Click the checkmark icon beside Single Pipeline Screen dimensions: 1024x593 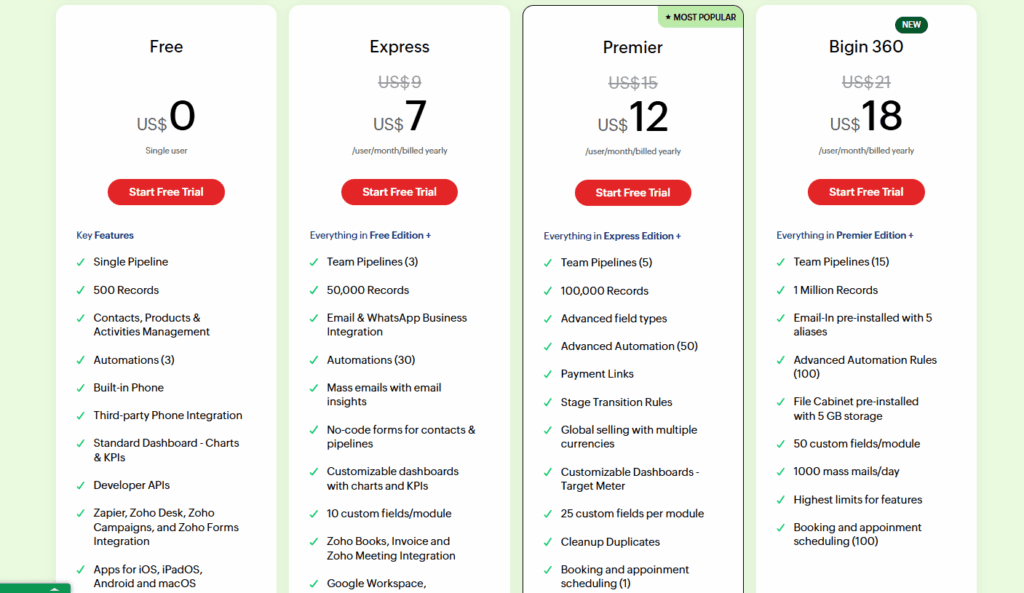tap(81, 262)
